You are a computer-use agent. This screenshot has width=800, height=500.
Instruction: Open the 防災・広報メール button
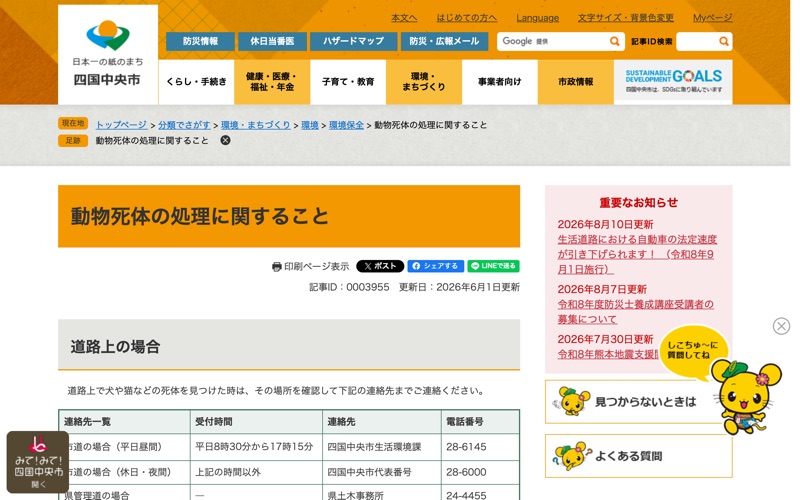444,41
